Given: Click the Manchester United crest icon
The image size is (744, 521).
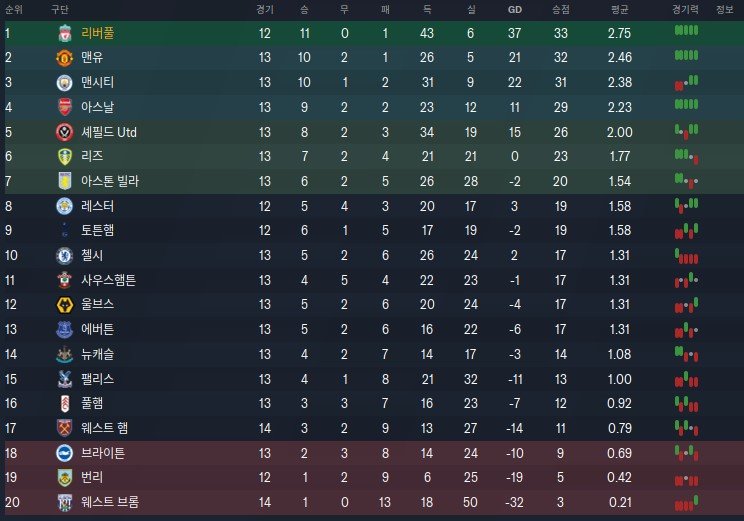Looking at the screenshot, I should [x=65, y=58].
